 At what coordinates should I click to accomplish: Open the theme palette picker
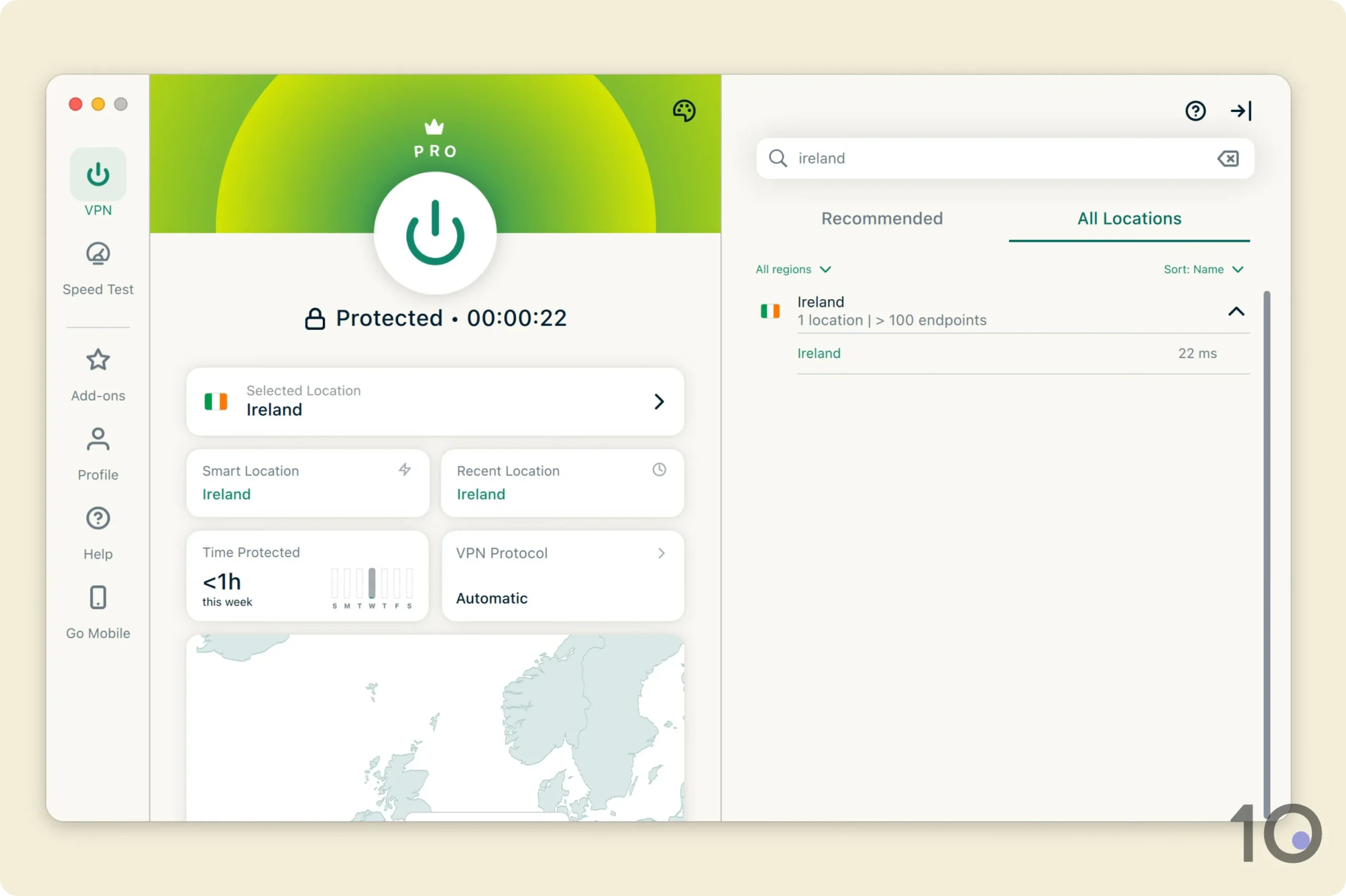tap(684, 110)
